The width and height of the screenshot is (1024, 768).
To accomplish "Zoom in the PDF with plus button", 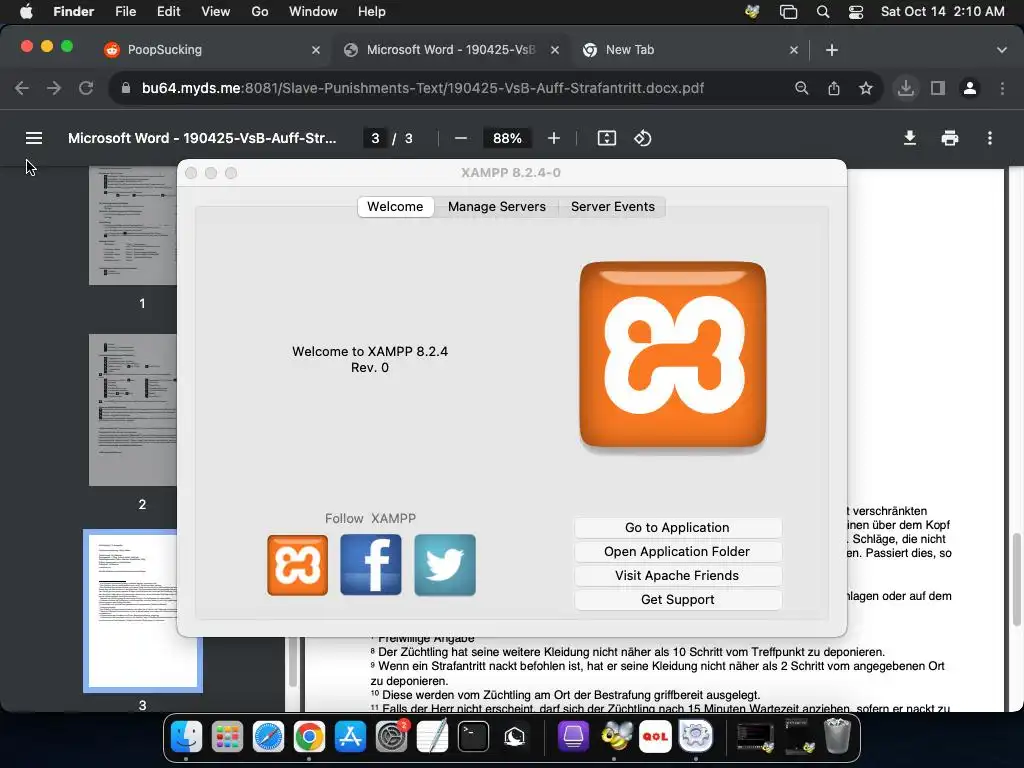I will pos(554,138).
